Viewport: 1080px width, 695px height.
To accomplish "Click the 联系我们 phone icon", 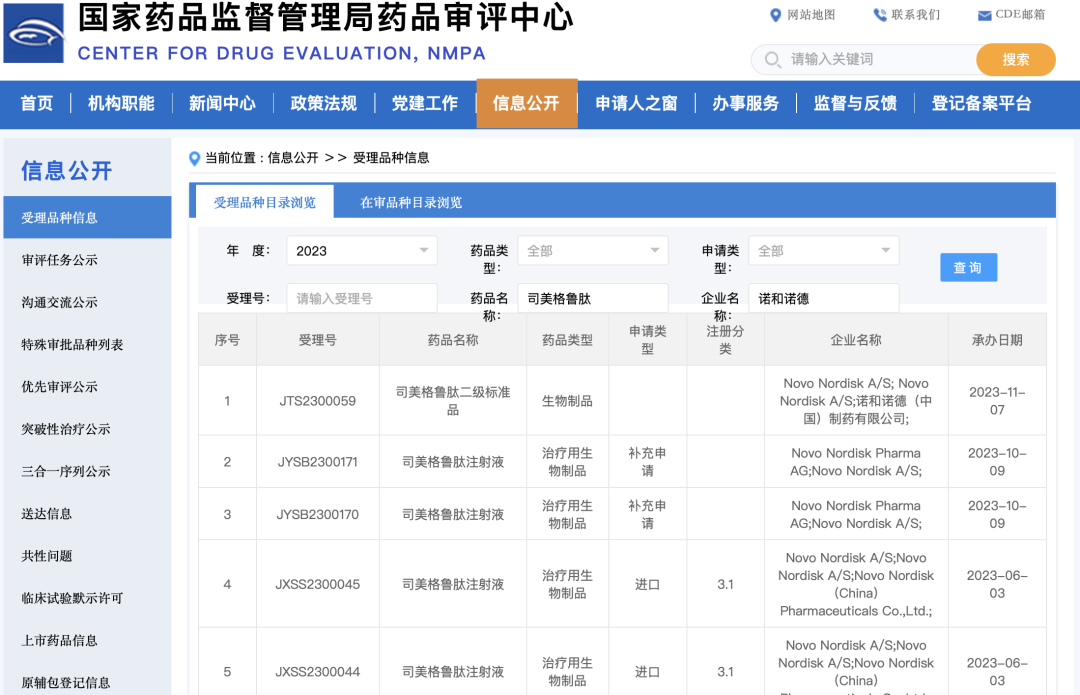I will (x=880, y=15).
